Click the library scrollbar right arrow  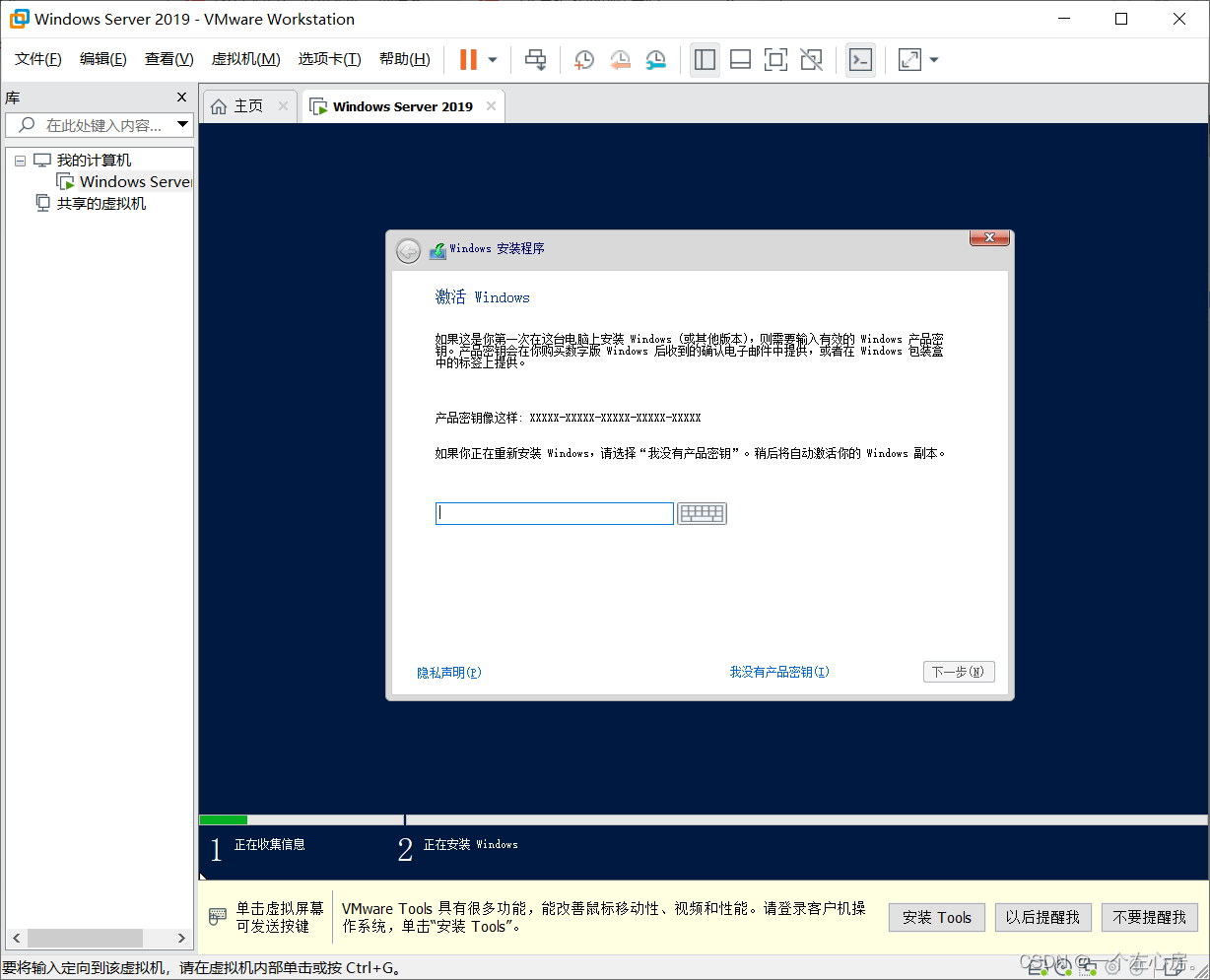click(x=181, y=939)
